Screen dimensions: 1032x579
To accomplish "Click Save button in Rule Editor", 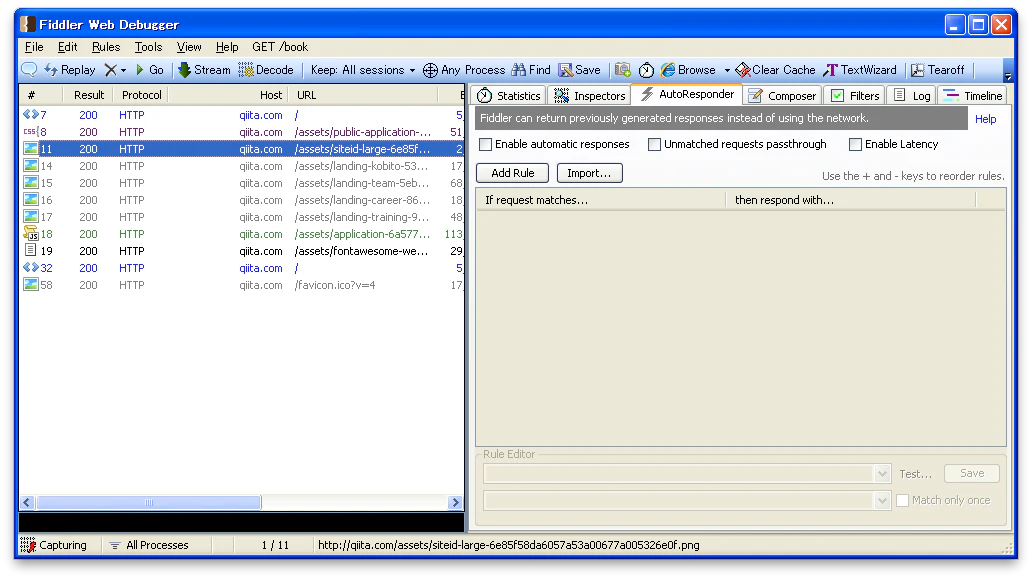I will [x=971, y=473].
